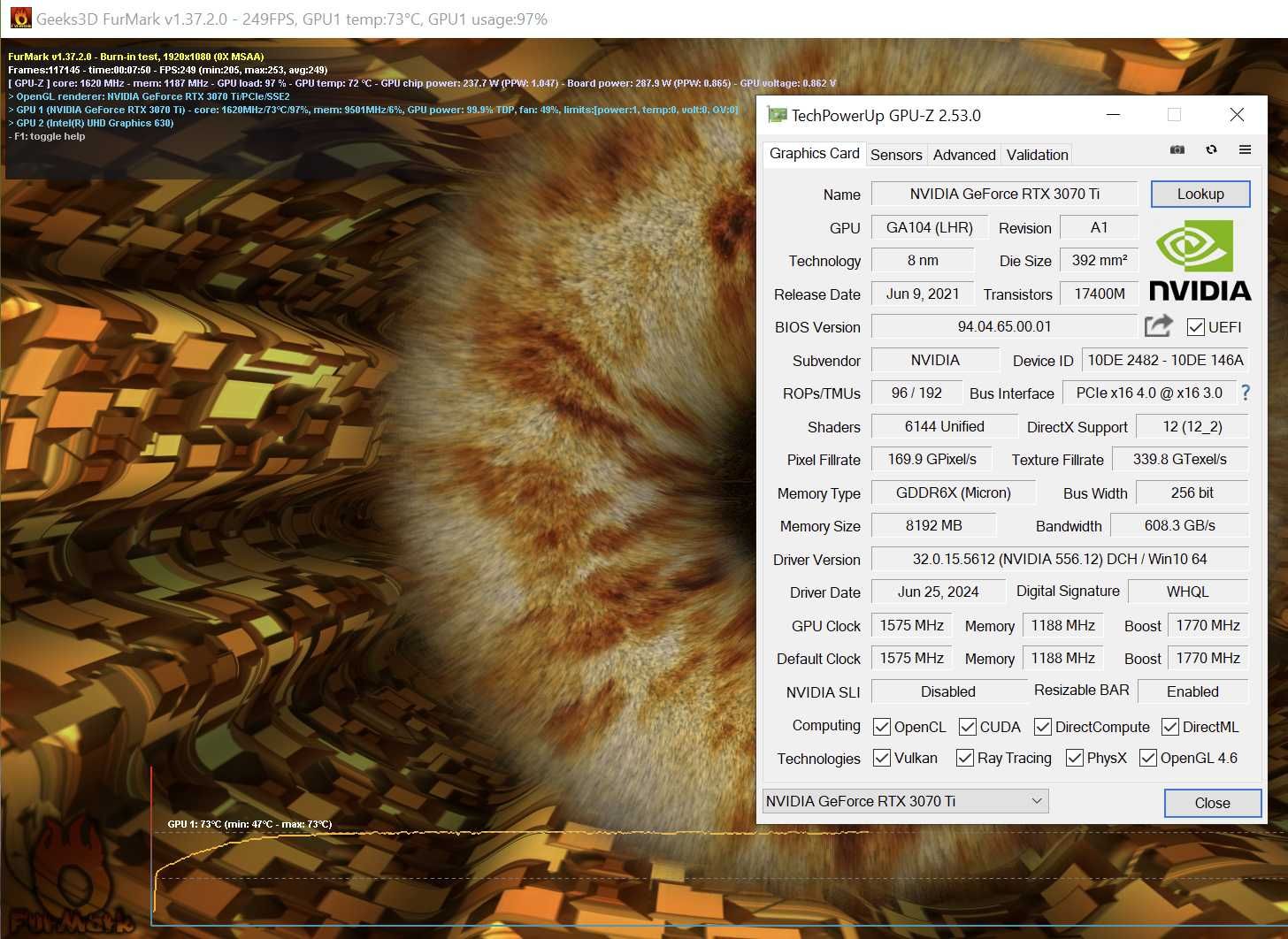Click the Subvendor value NVIDIA
The image size is (1288, 939).
pos(935,360)
